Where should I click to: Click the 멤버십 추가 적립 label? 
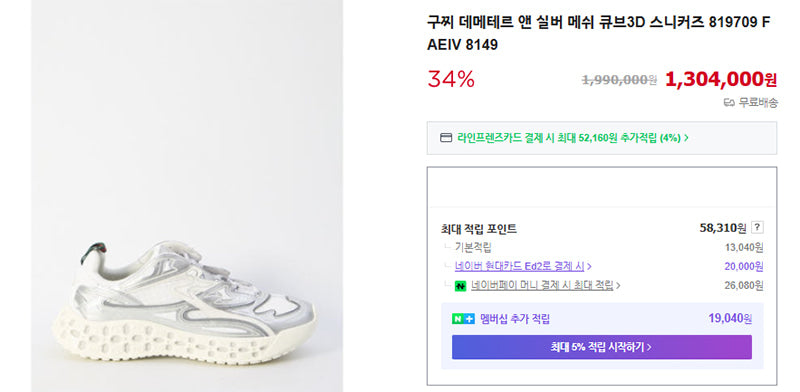coord(515,320)
